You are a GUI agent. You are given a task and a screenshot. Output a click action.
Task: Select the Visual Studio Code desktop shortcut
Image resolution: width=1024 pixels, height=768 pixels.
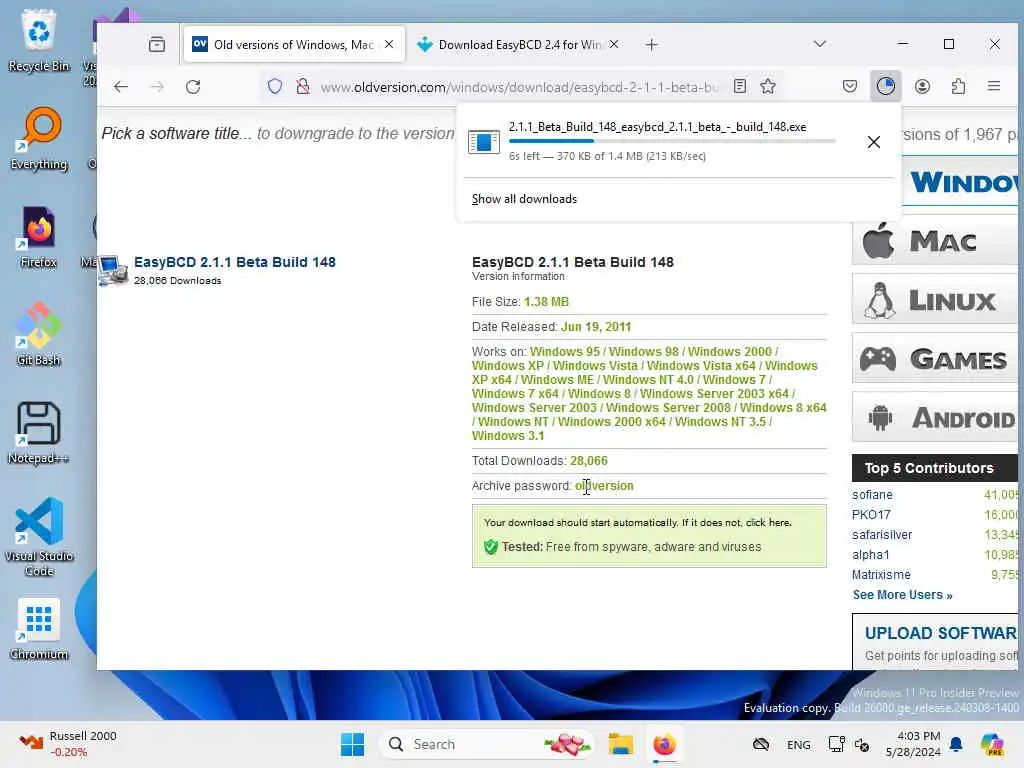pos(39,537)
